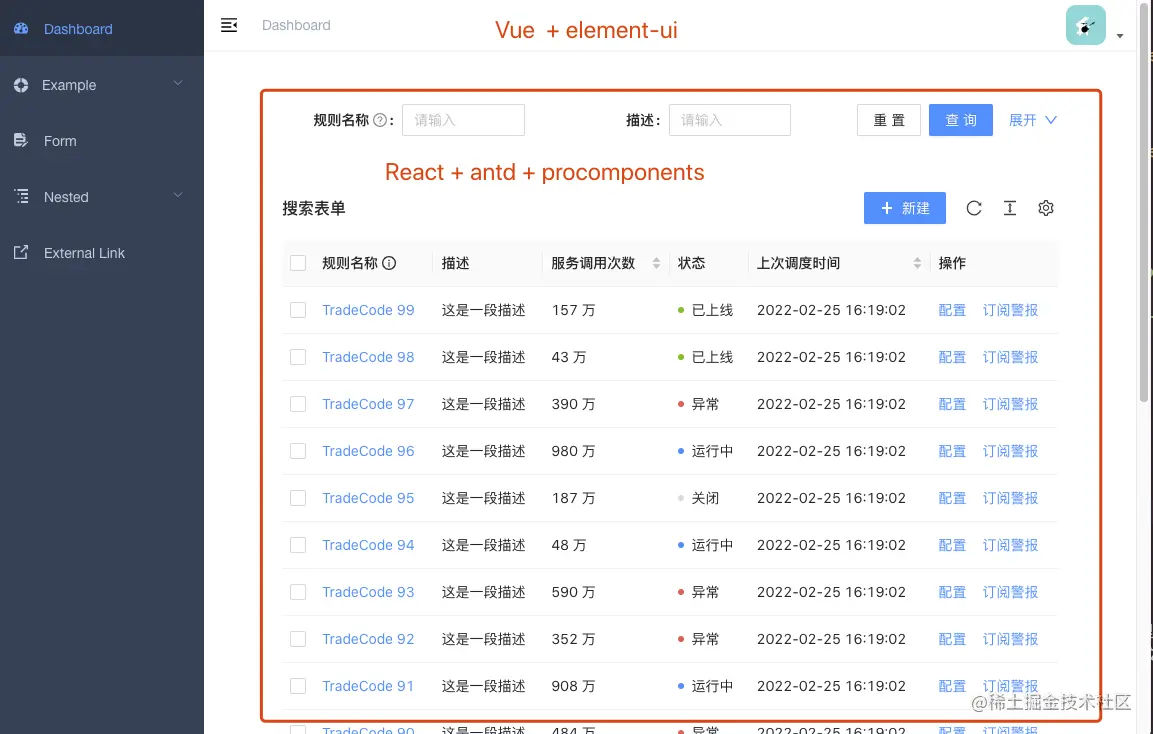Check the TradeCode 96 row checkbox
Image resolution: width=1153 pixels, height=734 pixels.
[298, 451]
